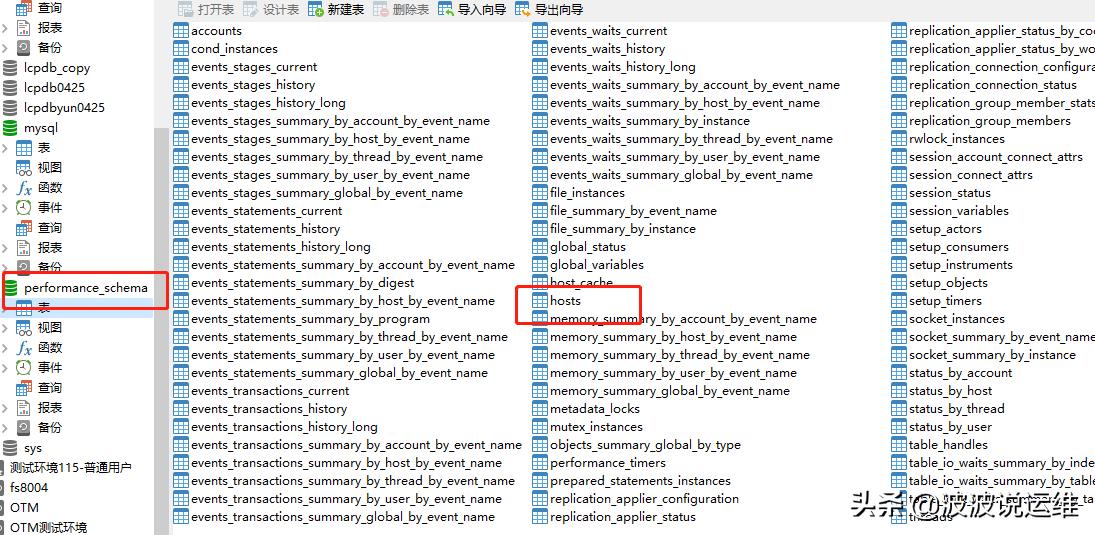Expand the 函数 node under performance_schema
The width and height of the screenshot is (1095, 535).
tap(5, 348)
